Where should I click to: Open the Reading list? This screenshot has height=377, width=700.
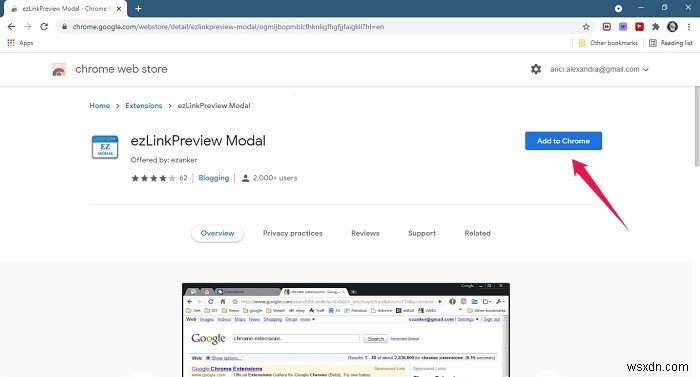[x=671, y=43]
